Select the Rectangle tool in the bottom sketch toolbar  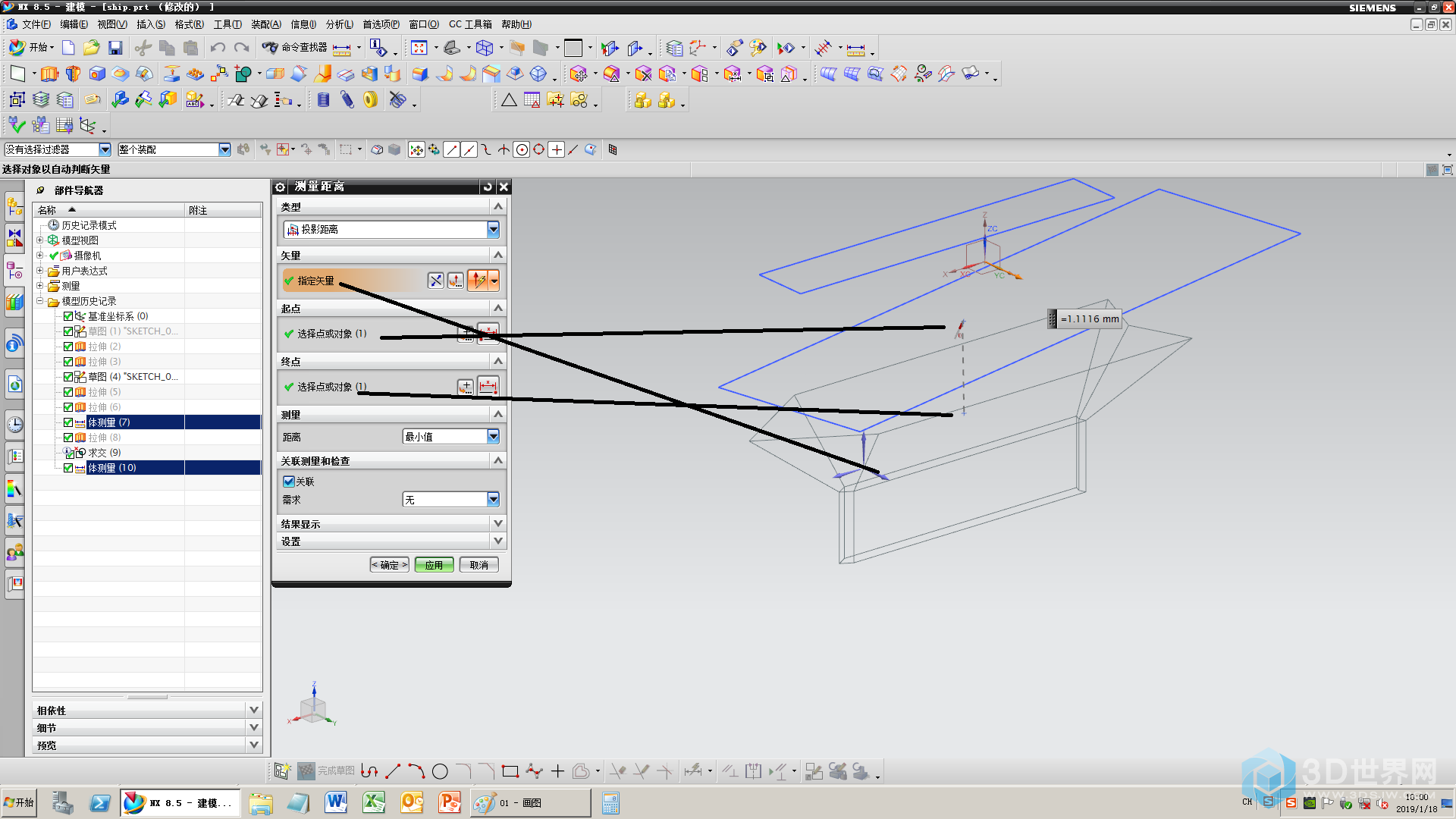[510, 771]
